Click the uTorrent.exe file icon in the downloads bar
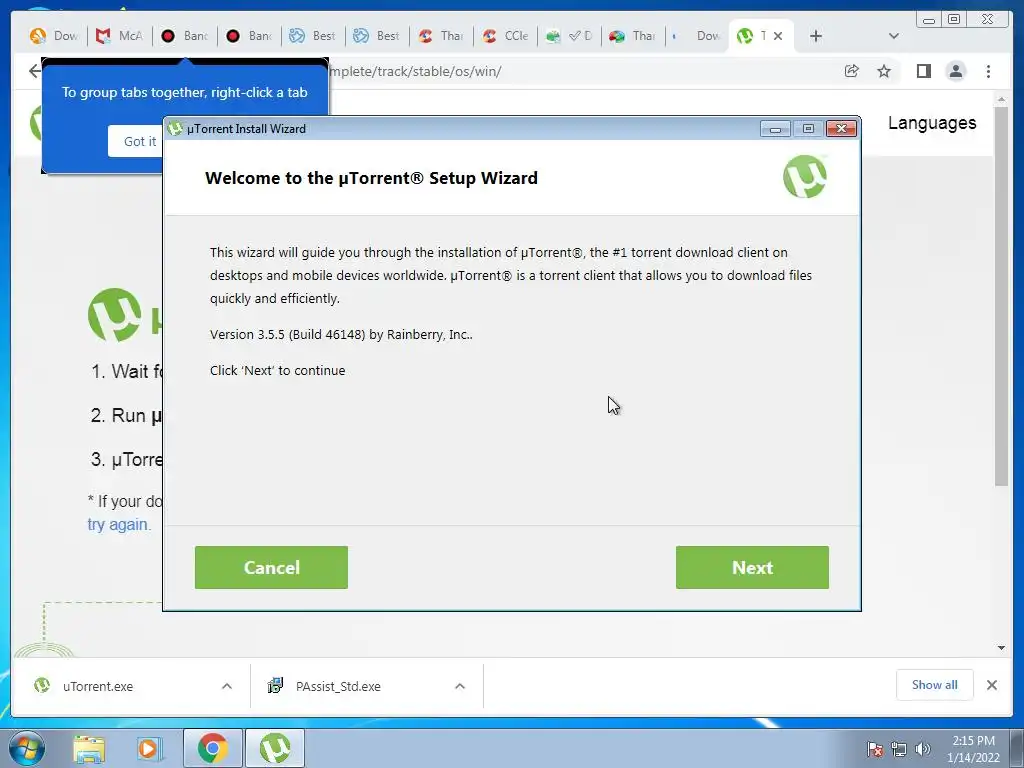The image size is (1024, 768). tap(42, 685)
